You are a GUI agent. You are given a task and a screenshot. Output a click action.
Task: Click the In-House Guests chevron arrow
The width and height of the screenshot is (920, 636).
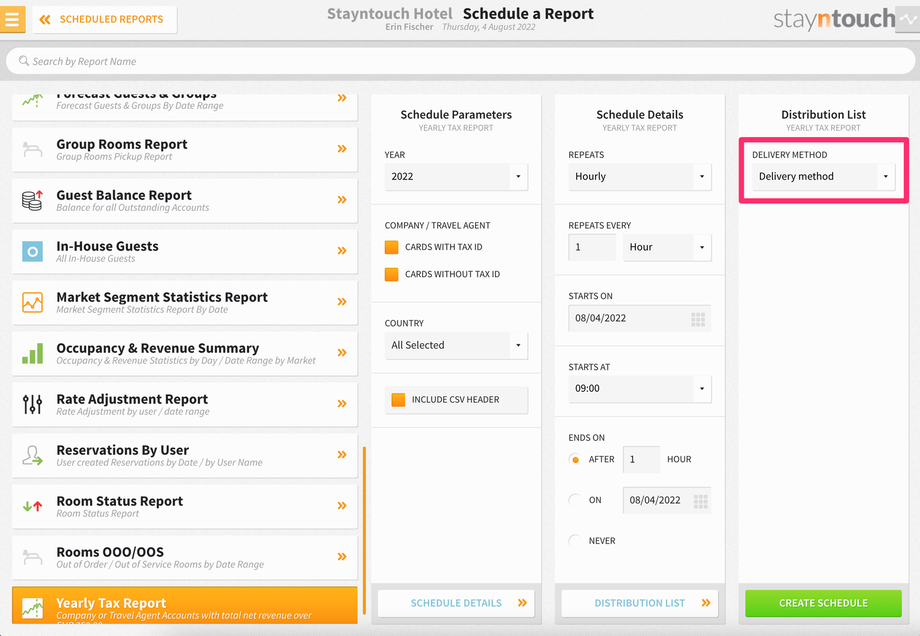click(342, 251)
